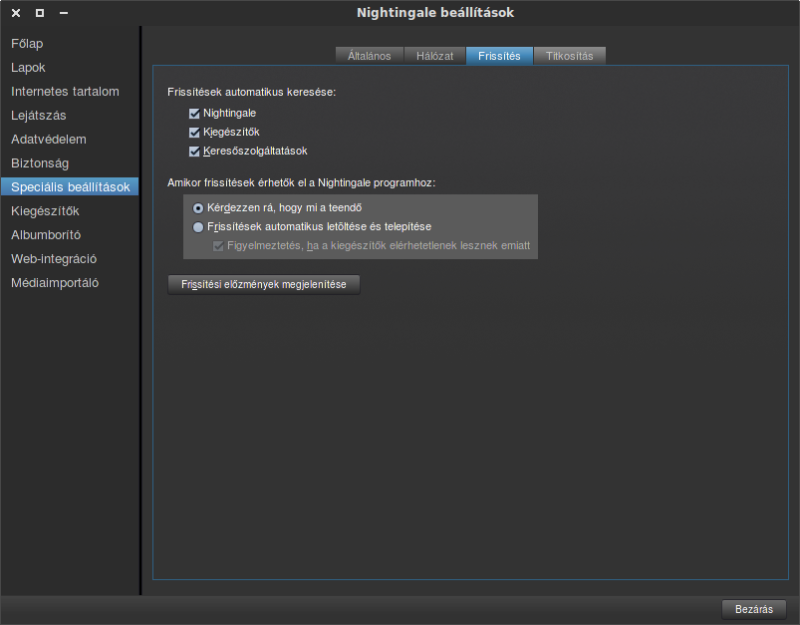
Task: Switch to the Általános tab
Action: pos(369,56)
